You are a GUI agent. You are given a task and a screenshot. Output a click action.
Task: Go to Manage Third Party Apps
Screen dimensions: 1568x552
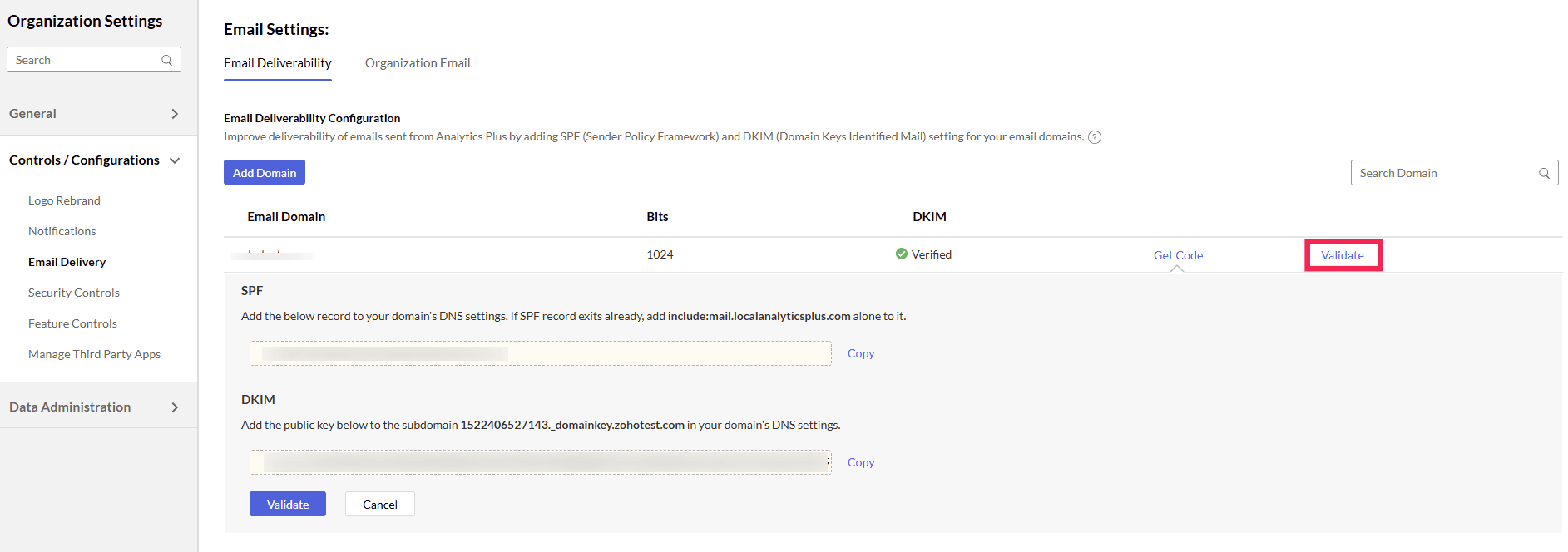click(94, 354)
